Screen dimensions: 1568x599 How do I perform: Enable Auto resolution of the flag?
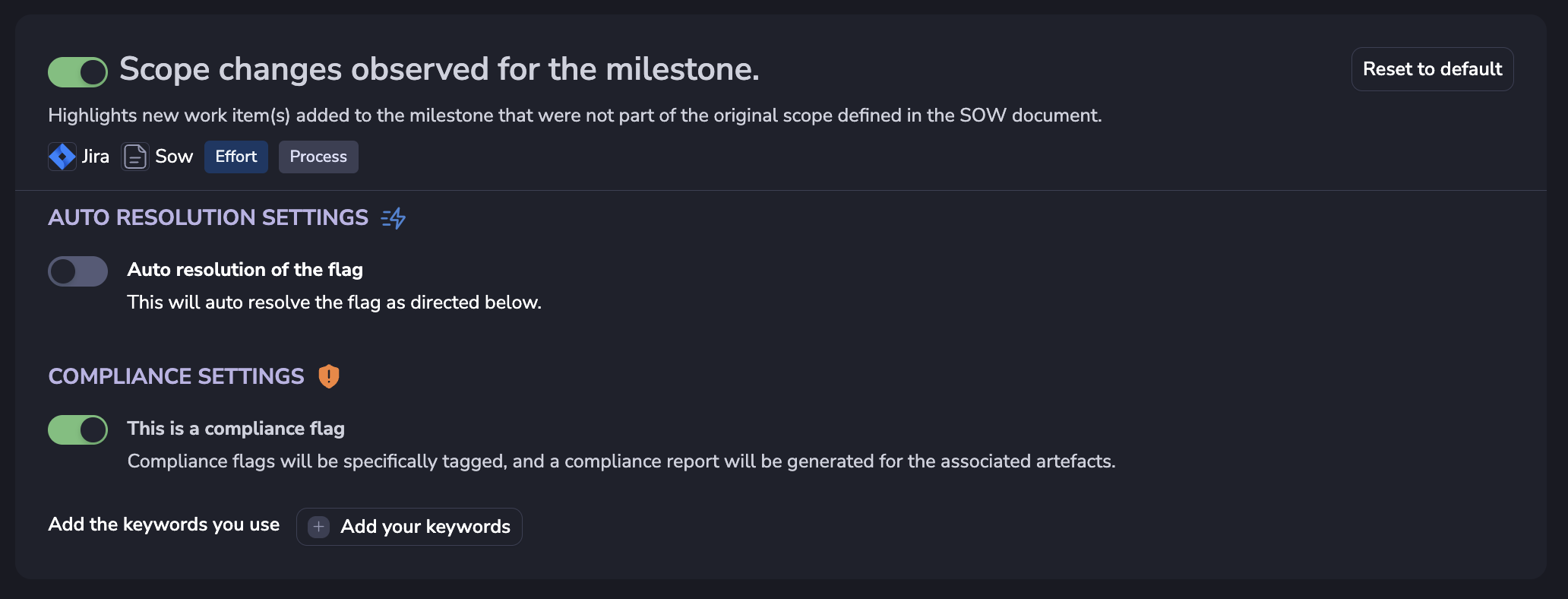(77, 271)
